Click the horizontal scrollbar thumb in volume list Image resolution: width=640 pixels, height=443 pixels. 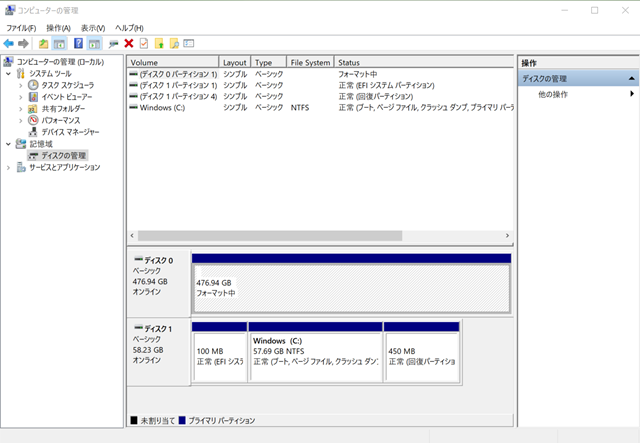(x=270, y=236)
